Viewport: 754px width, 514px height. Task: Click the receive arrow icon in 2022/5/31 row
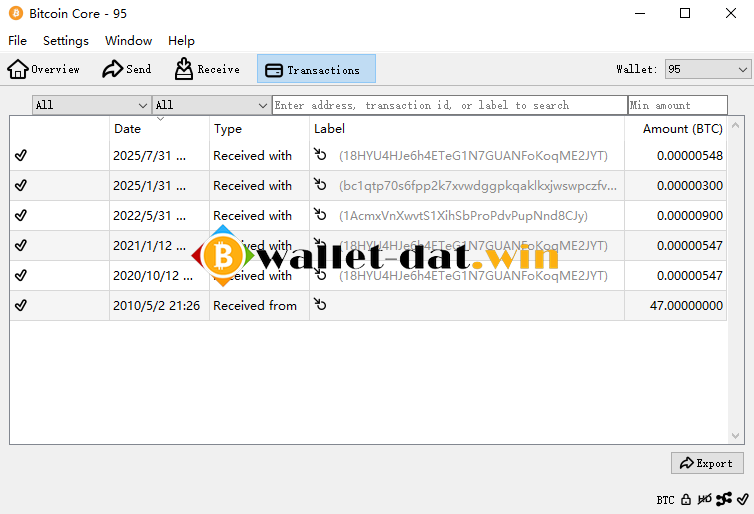tap(320, 214)
